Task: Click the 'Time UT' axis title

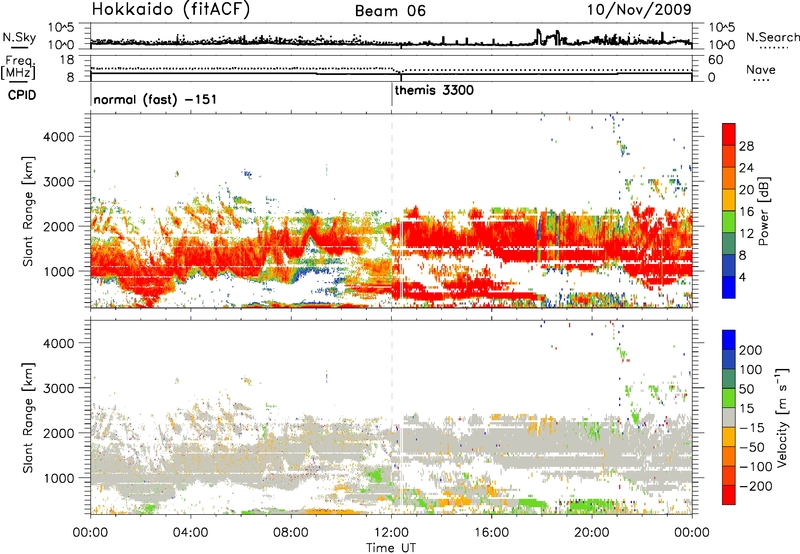Action: coord(391,548)
